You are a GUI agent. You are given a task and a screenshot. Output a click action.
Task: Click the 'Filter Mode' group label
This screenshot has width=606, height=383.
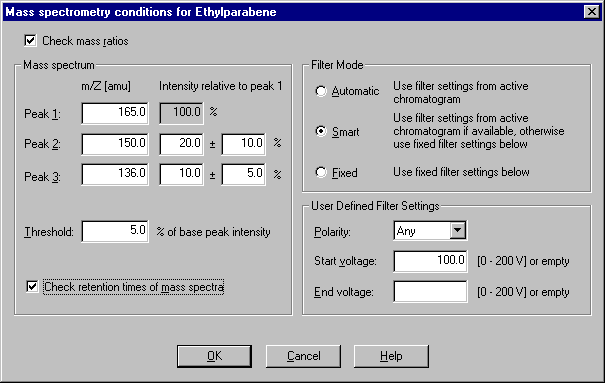point(337,65)
